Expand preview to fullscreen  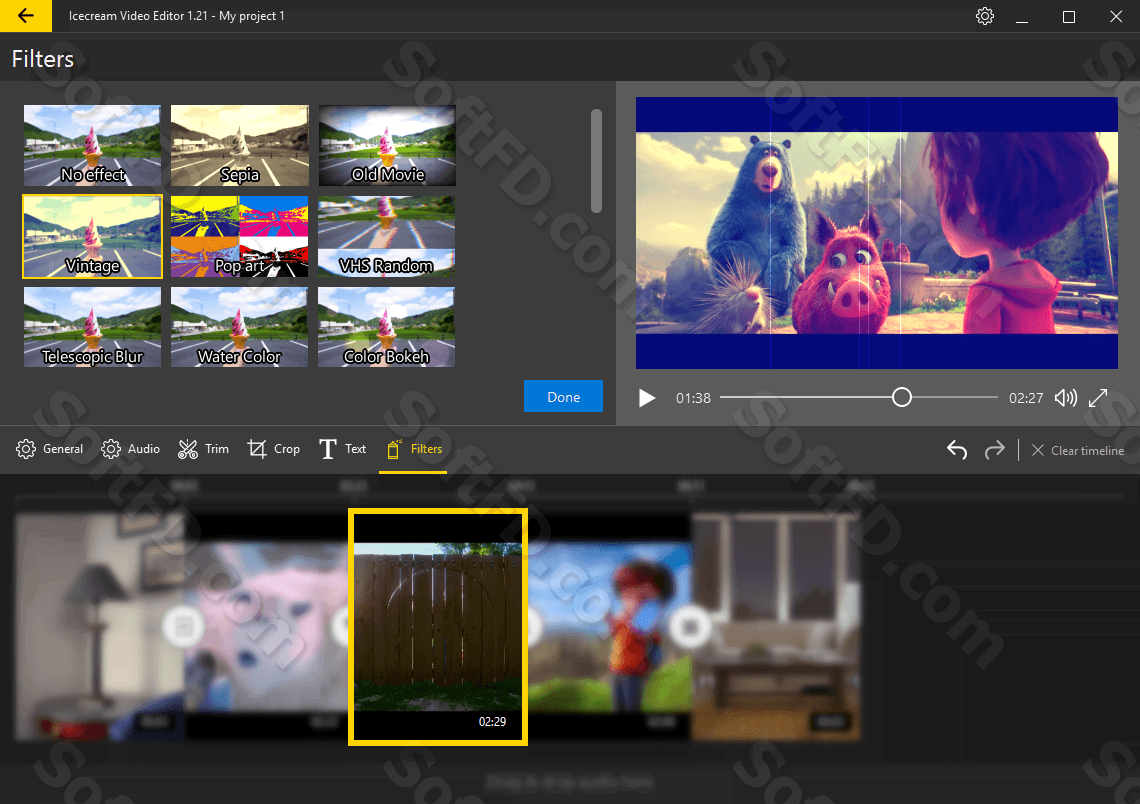click(1098, 398)
